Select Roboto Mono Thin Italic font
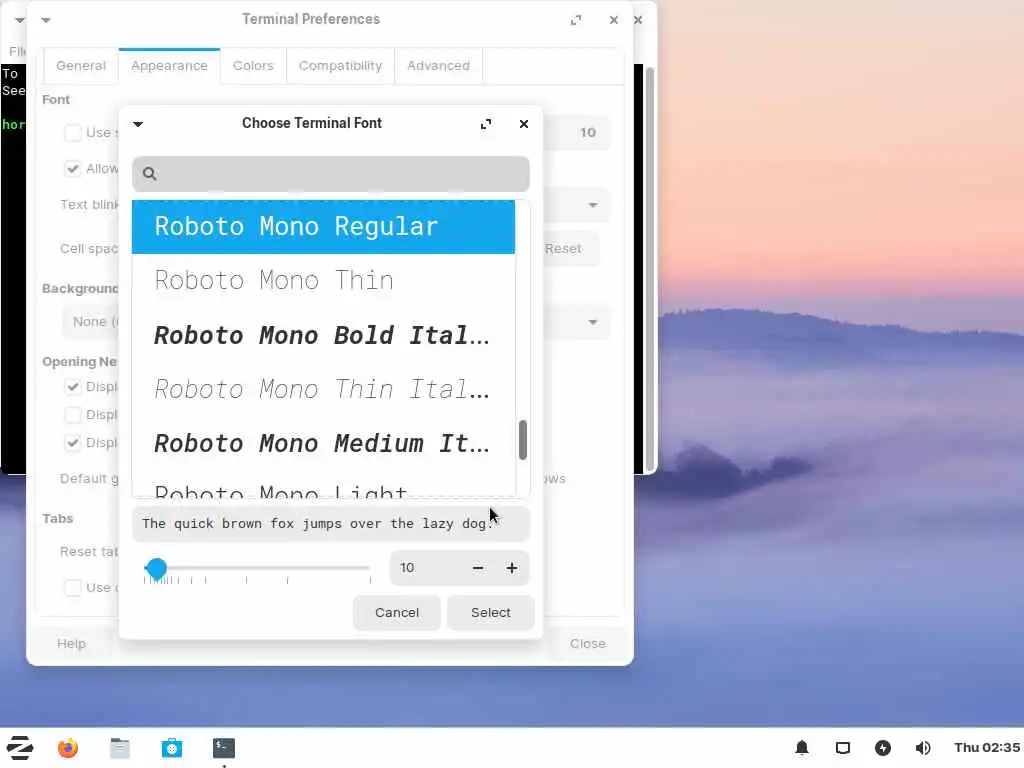This screenshot has width=1024, height=768. [323, 389]
